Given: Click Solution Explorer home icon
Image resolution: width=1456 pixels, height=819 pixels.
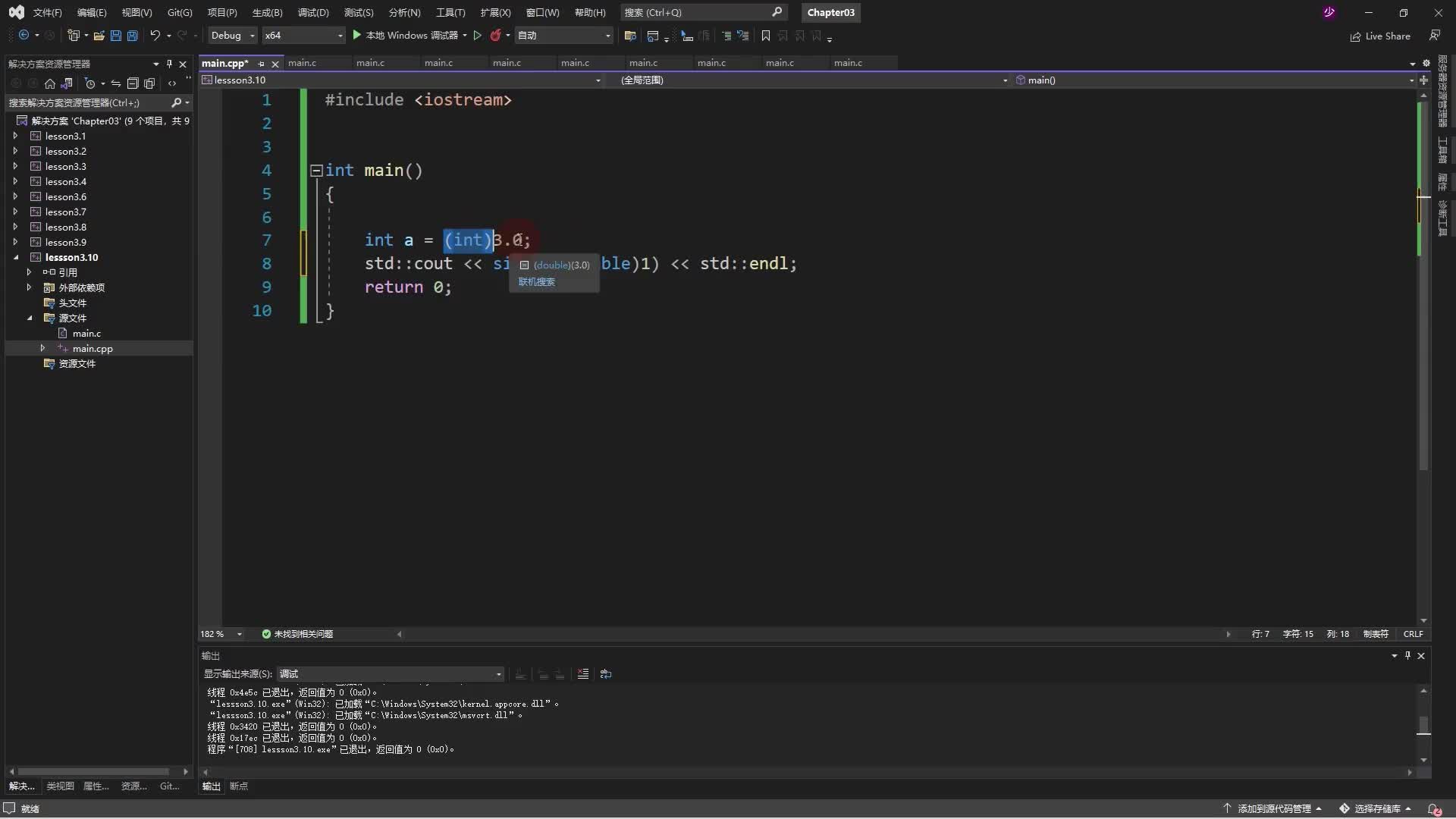Looking at the screenshot, I should point(50,83).
